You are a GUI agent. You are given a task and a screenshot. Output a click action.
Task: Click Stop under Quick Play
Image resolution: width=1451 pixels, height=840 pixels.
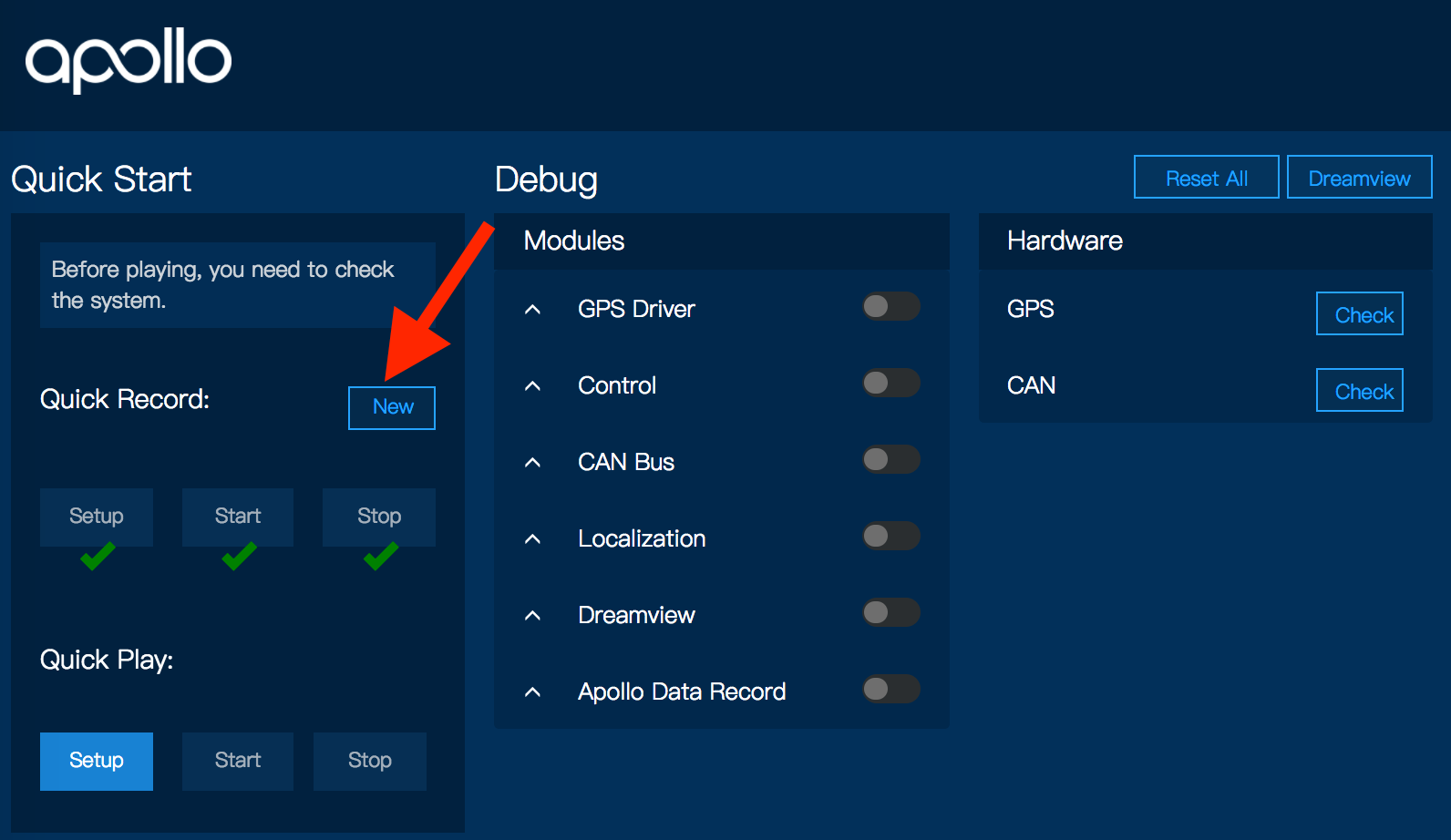pos(370,761)
